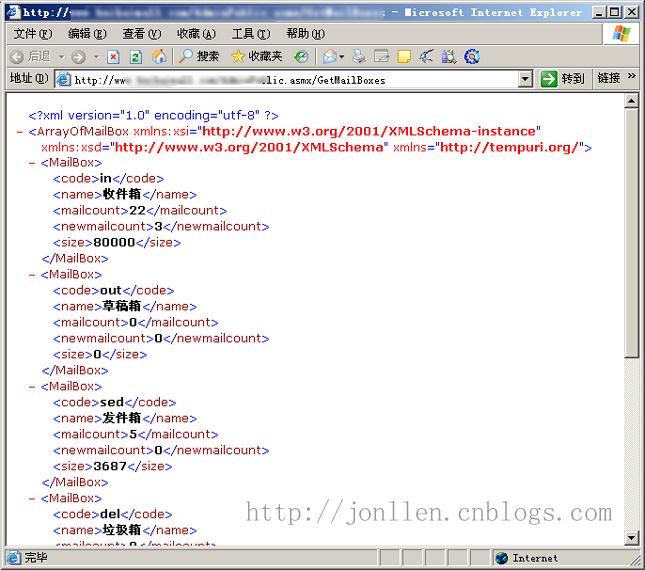The width and height of the screenshot is (645, 570).
Task: Open the Help (帮助) menu
Action: (306, 33)
